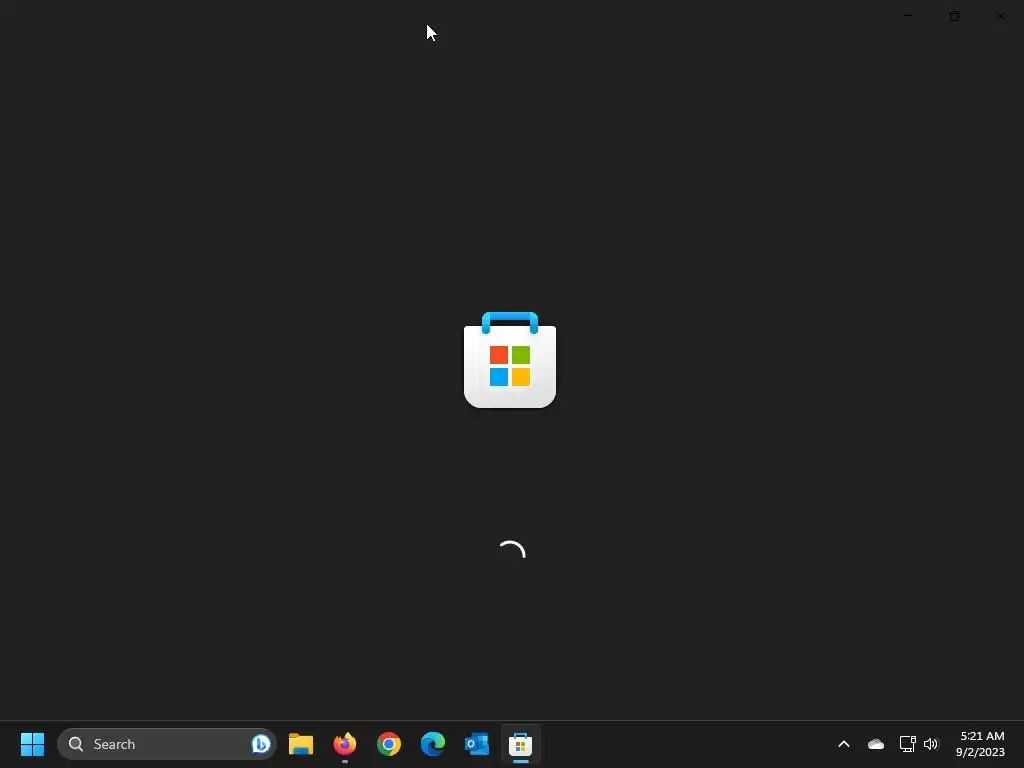Screen dimensions: 1024x768
Task: Open network status tray icon
Action: click(907, 744)
